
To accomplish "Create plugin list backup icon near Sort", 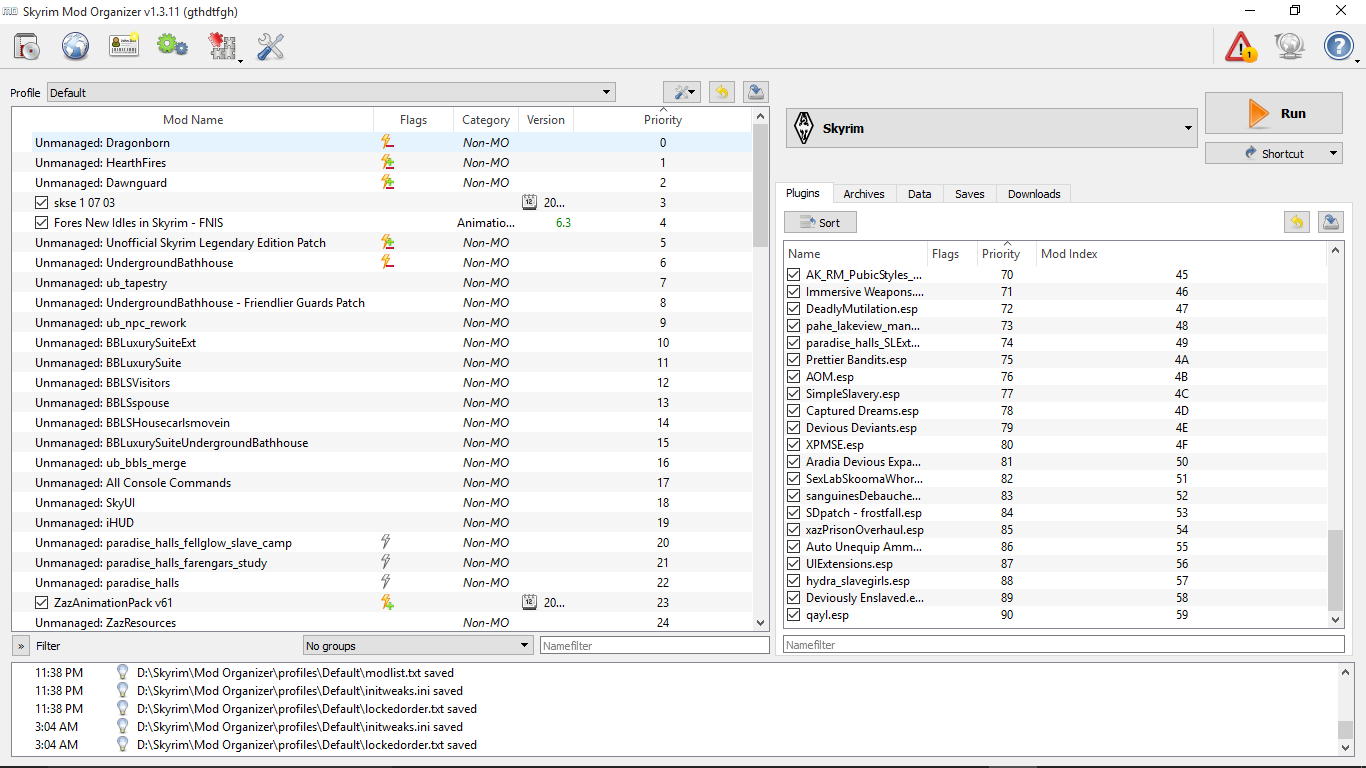I will [x=1330, y=222].
